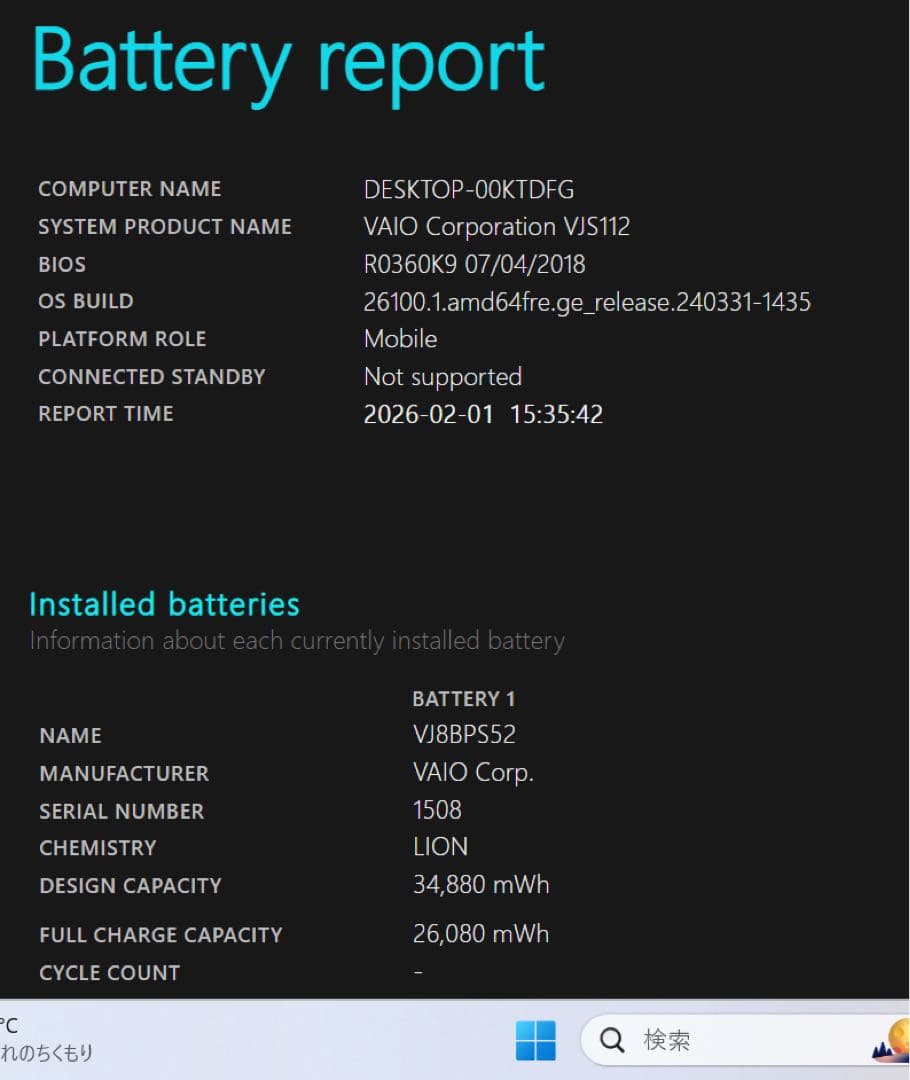Click the Battery report title
This screenshot has height=1080, width=910.
[288, 62]
